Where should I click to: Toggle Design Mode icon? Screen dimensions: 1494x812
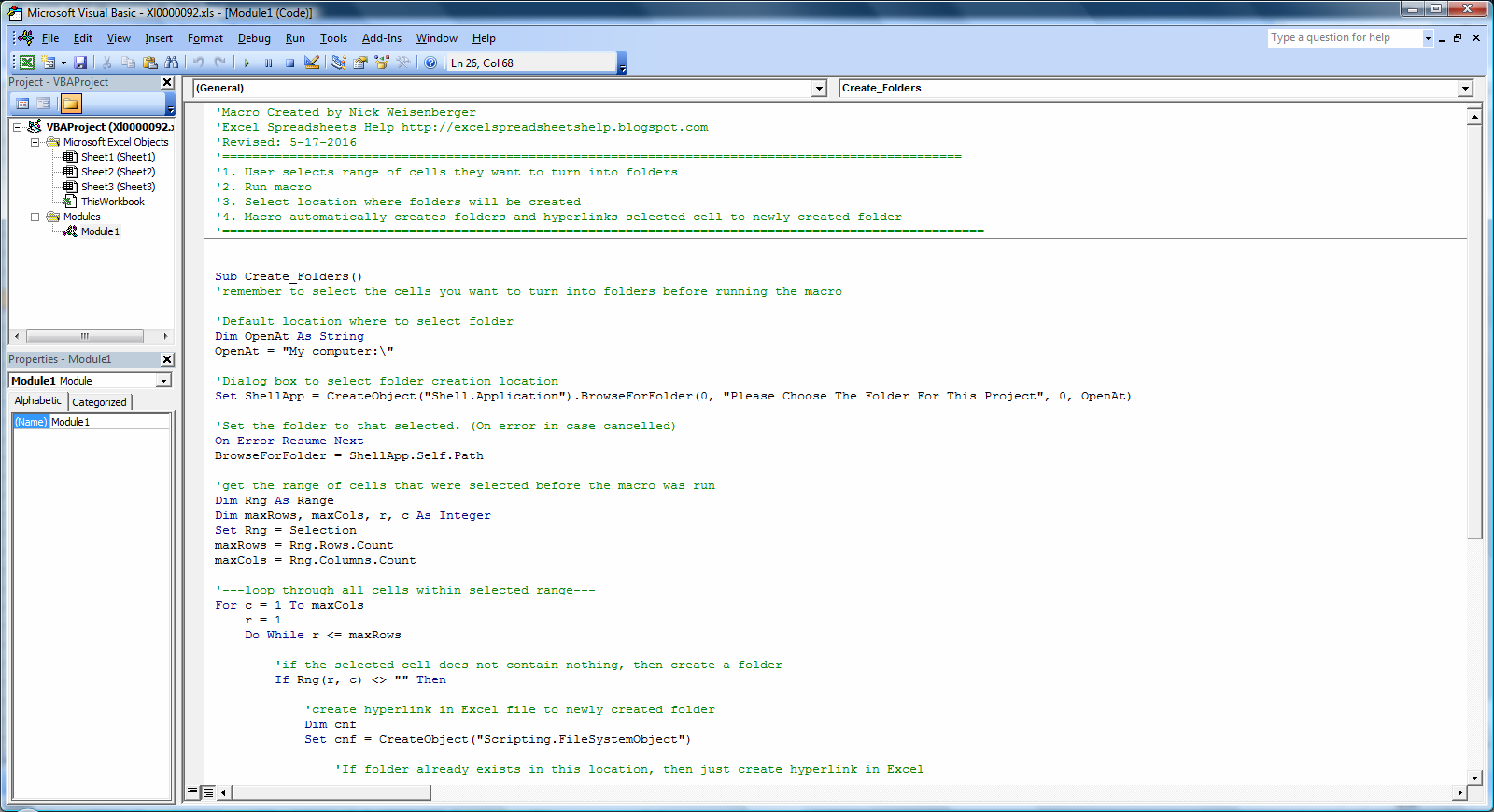point(312,63)
